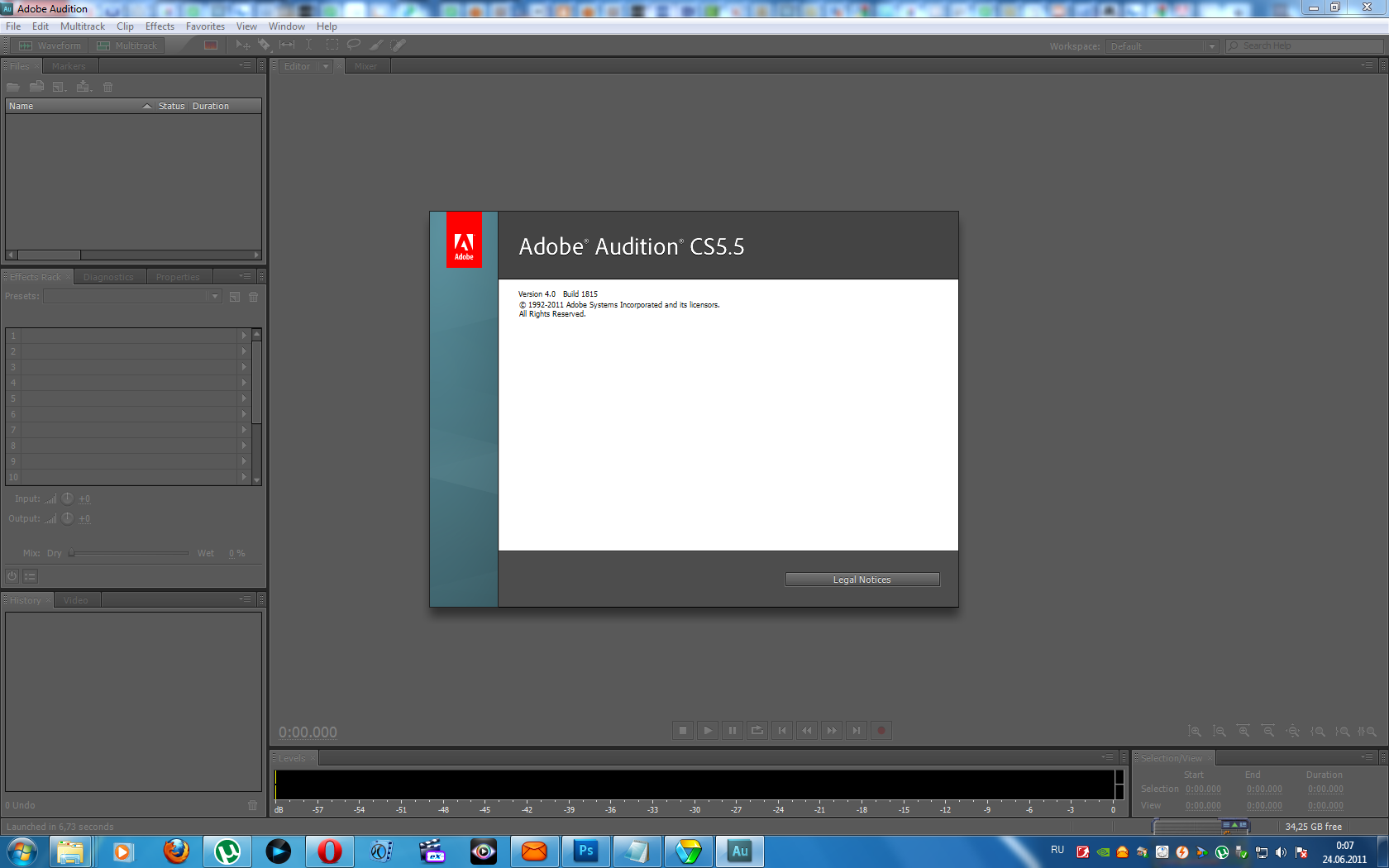Select the Lasso Selection tool
This screenshot has width=1389, height=868.
click(x=354, y=45)
